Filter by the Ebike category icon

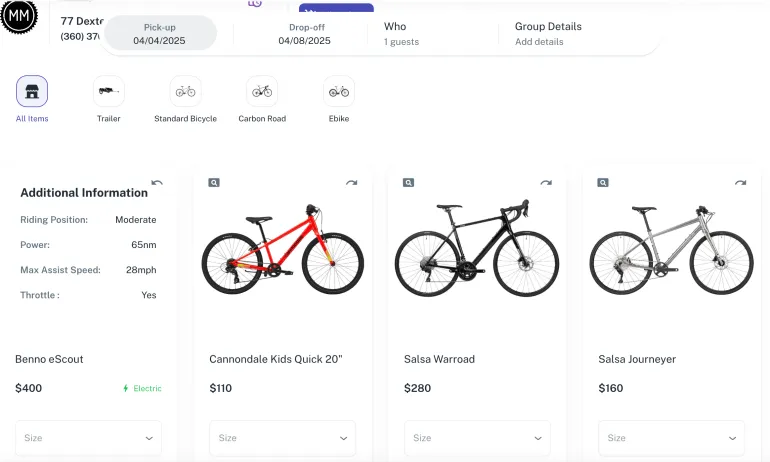339,92
